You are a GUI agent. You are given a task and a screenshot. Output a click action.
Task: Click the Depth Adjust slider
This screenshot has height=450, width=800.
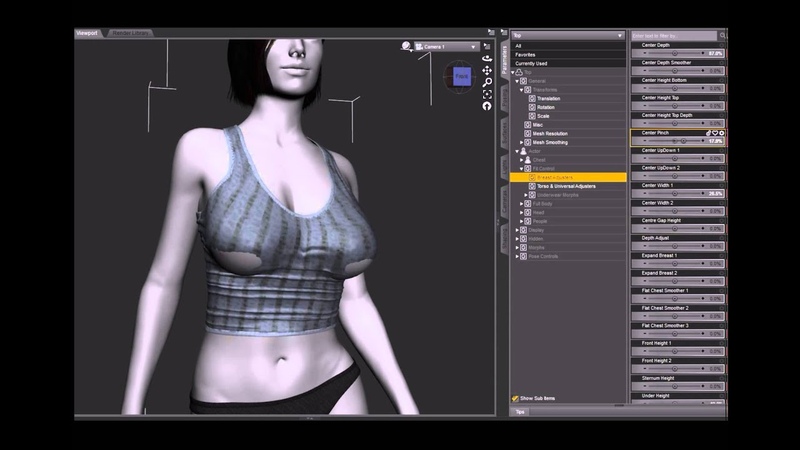678,246
